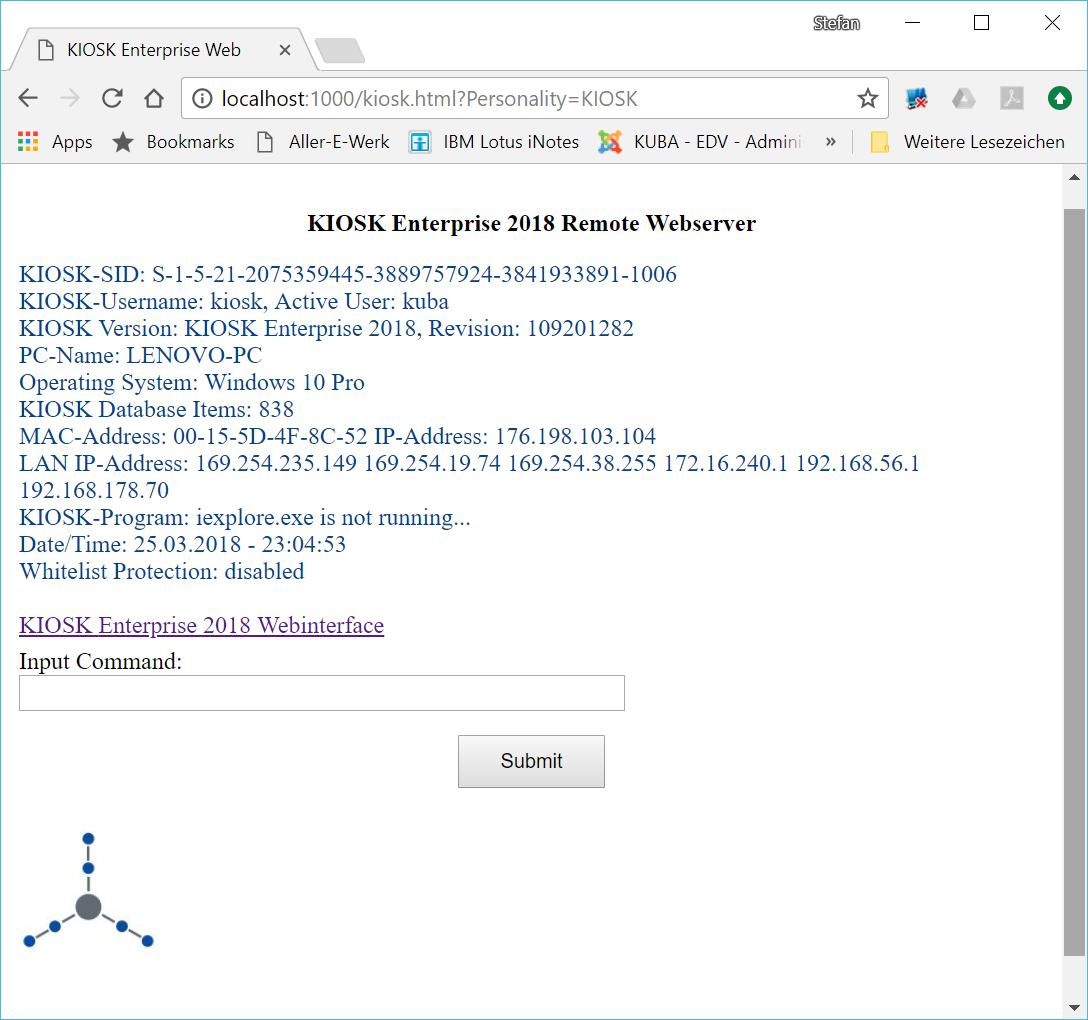Click the browser back arrow
This screenshot has height=1020, width=1088.
[28, 98]
